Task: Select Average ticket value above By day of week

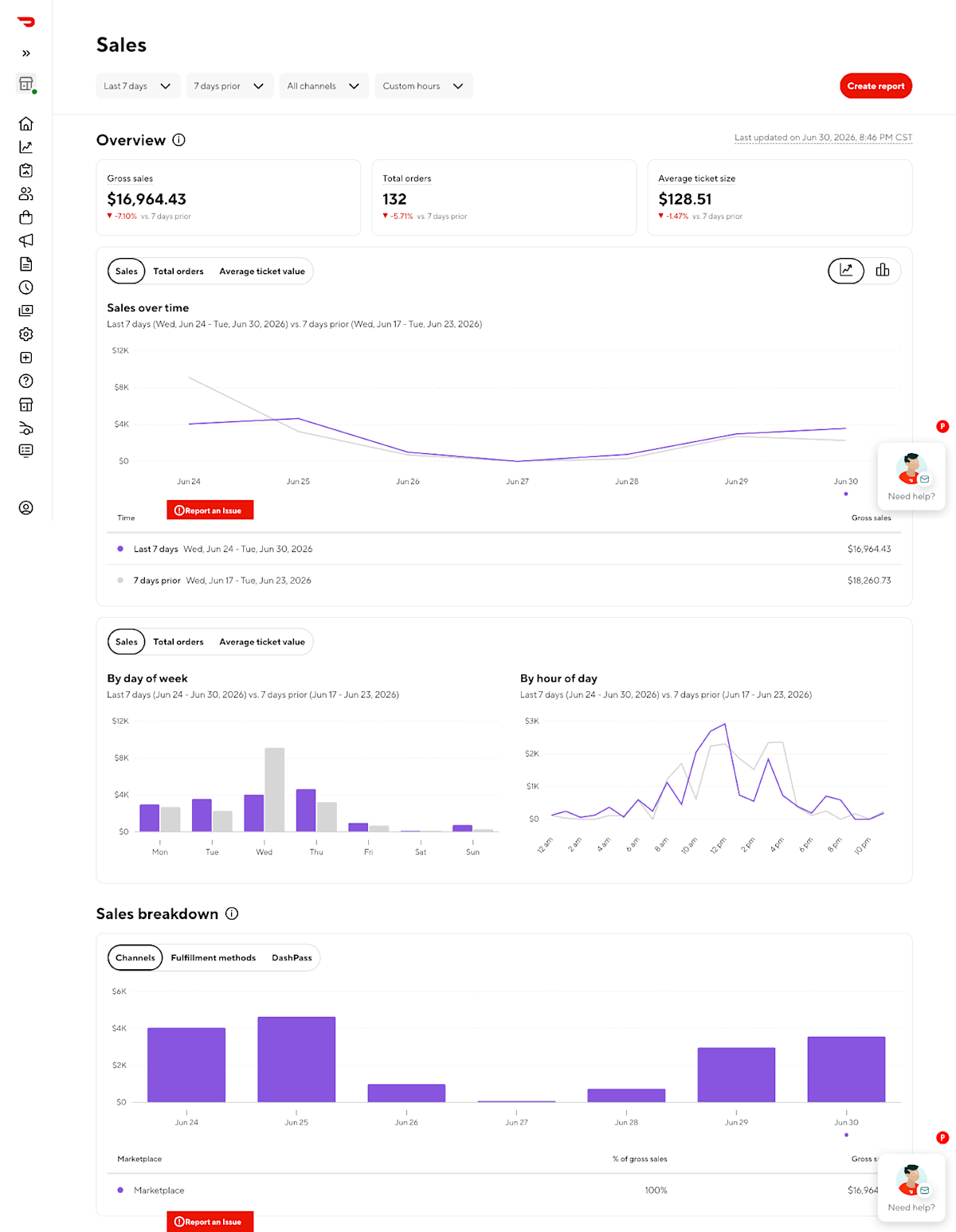Action: click(262, 642)
